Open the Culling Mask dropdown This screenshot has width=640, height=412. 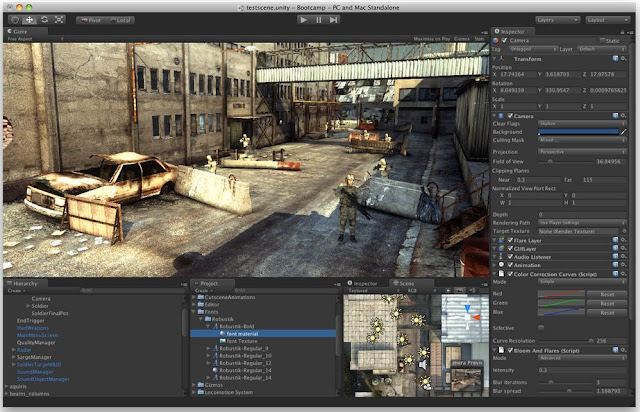coord(582,140)
